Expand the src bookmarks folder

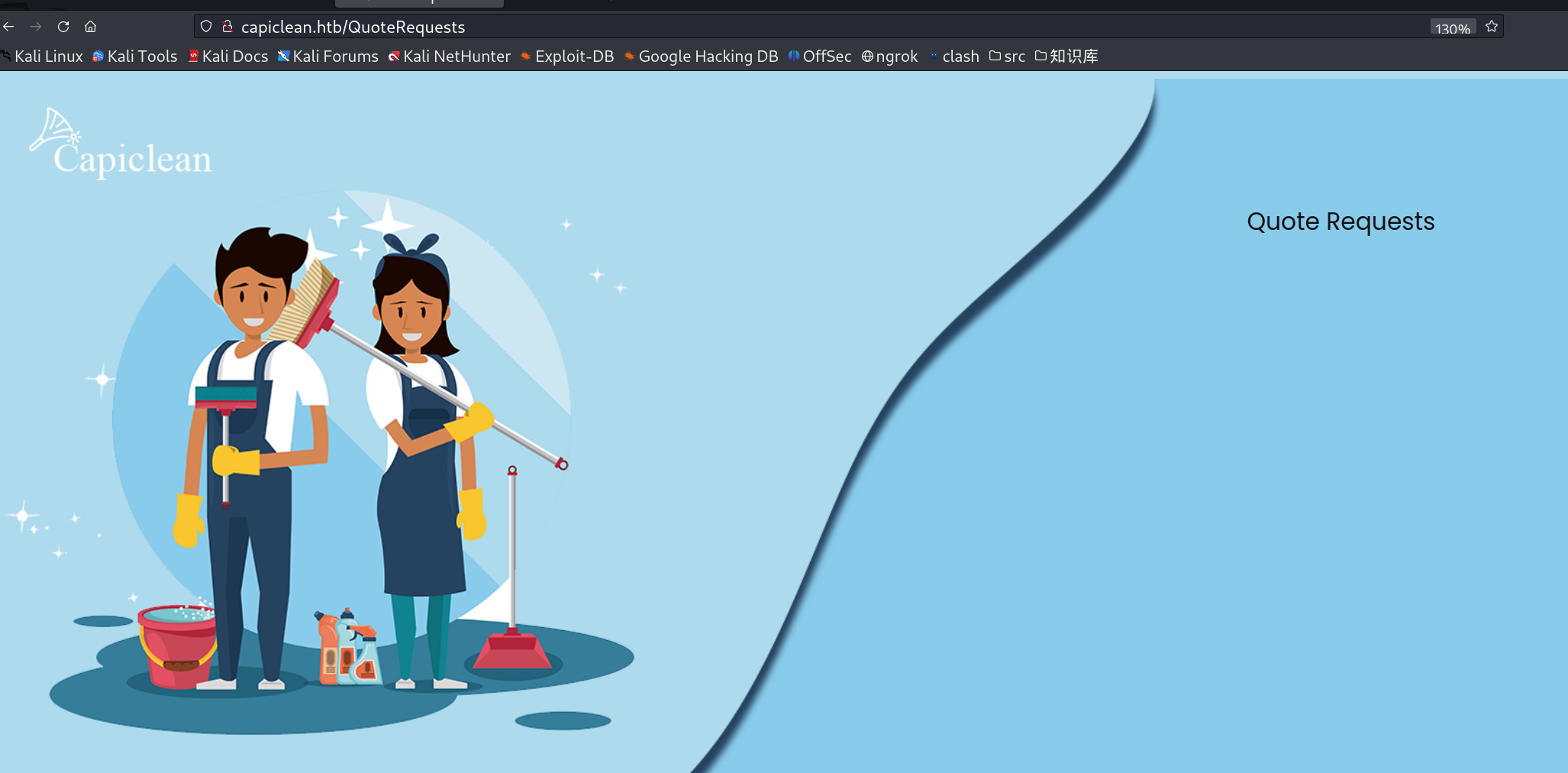coord(1007,57)
